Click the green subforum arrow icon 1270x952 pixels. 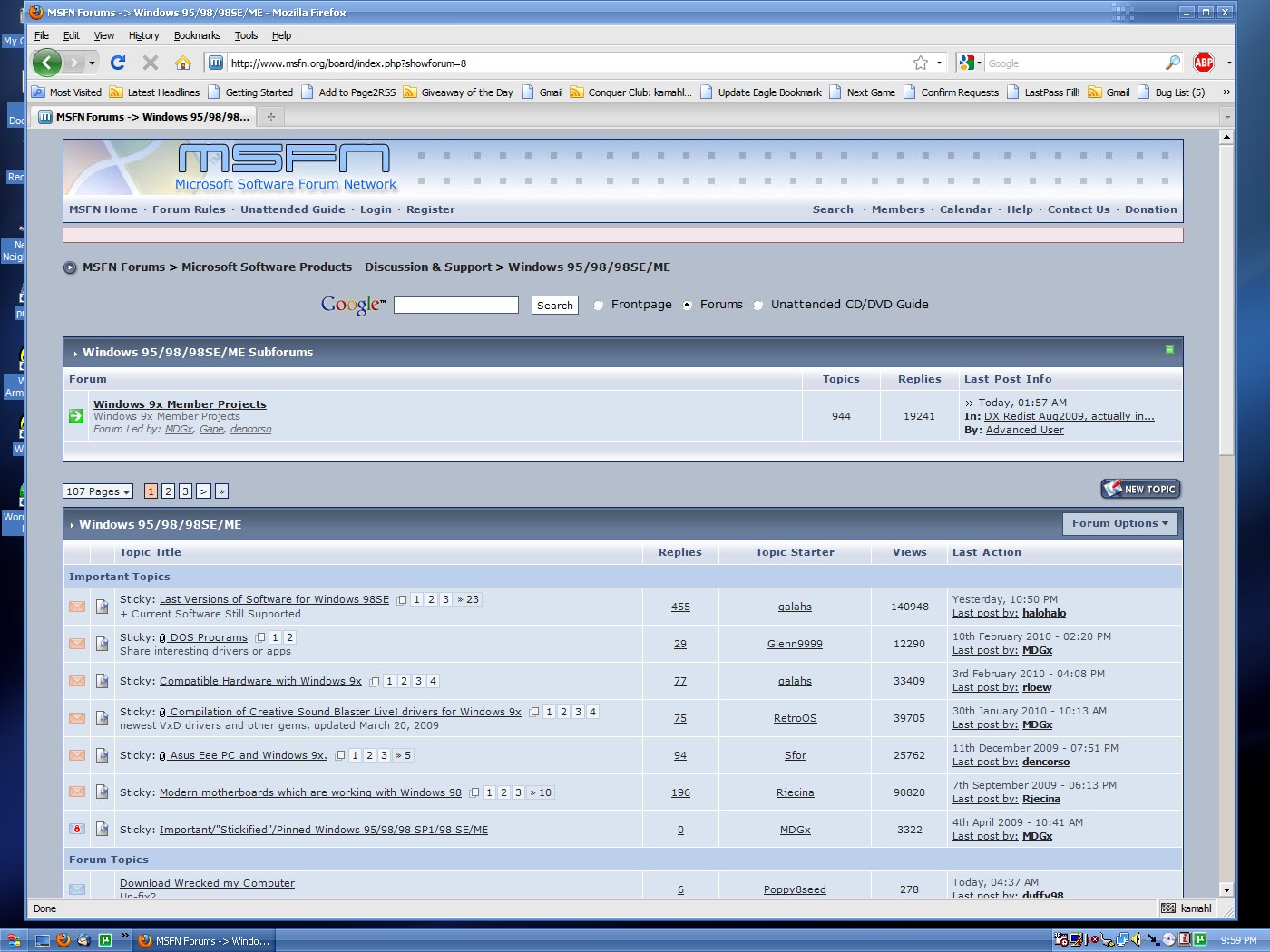(x=76, y=416)
